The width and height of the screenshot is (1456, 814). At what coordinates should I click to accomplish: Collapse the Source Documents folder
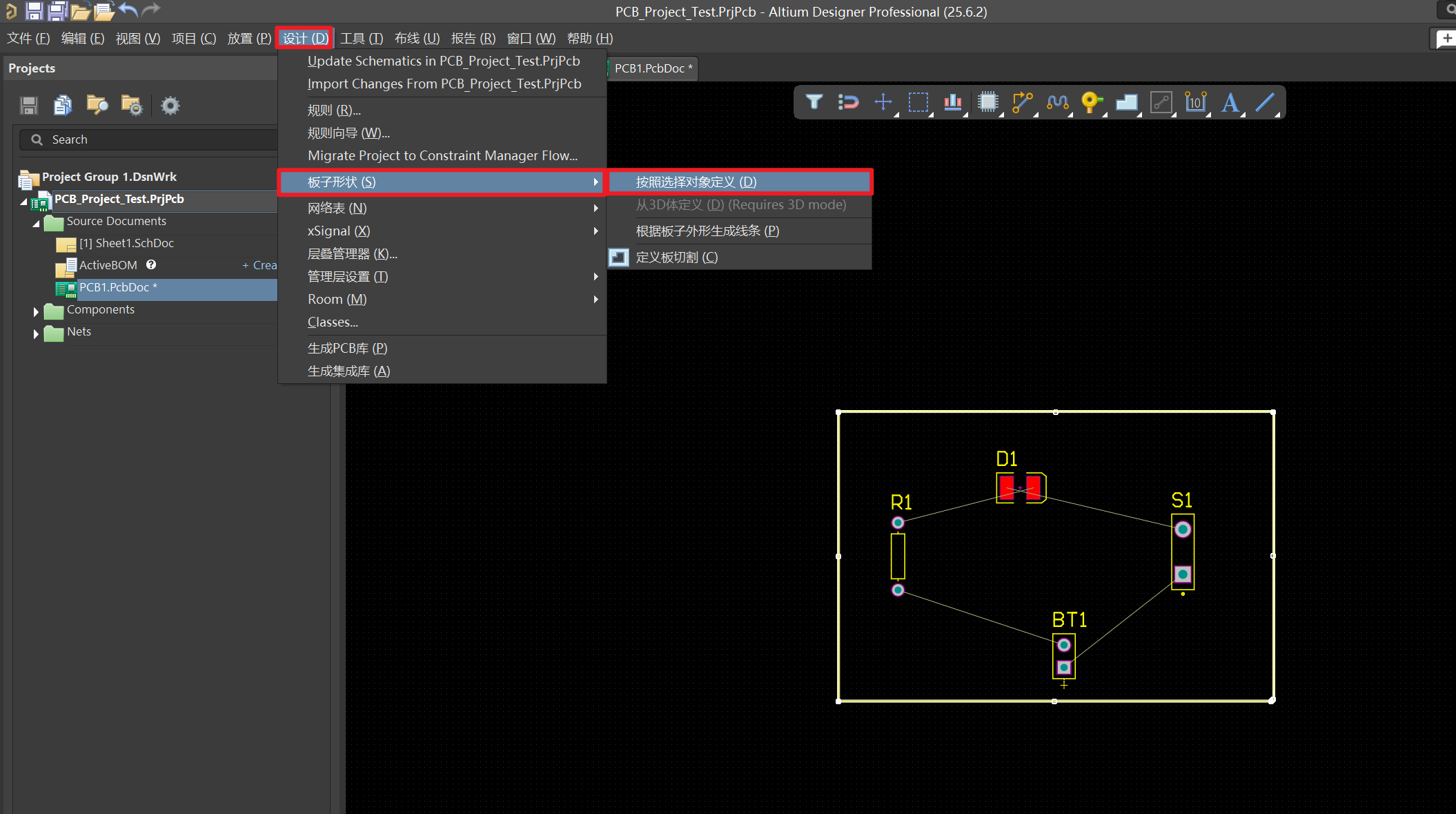(36, 223)
